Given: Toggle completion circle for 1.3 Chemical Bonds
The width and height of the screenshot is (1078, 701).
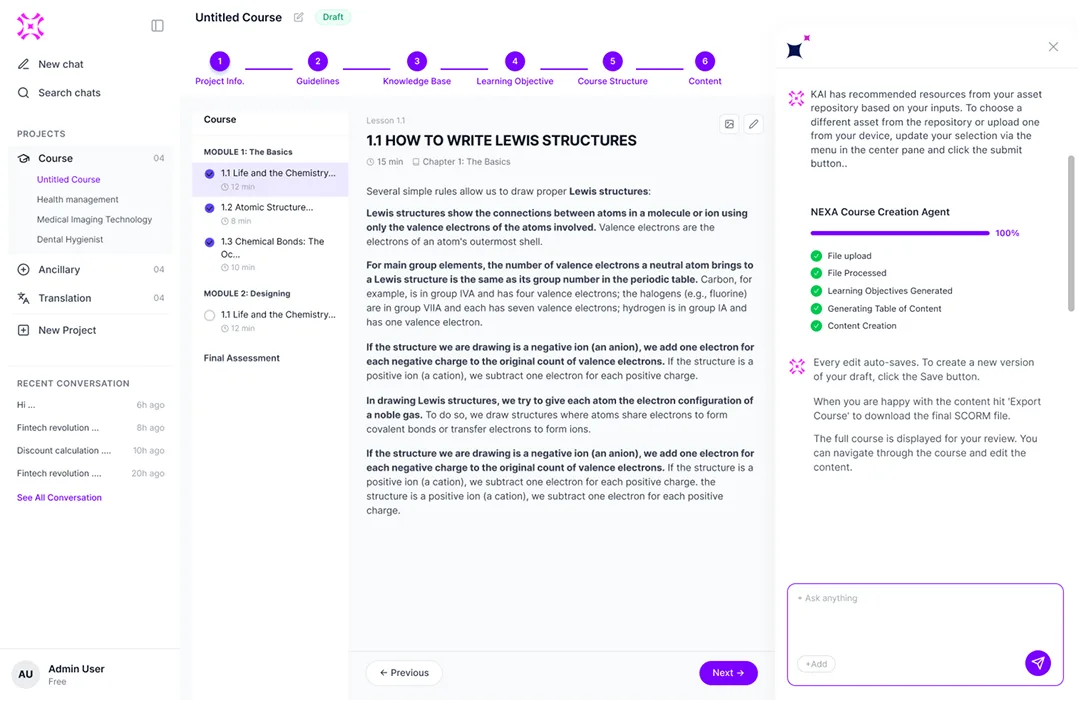Looking at the screenshot, I should tap(210, 242).
